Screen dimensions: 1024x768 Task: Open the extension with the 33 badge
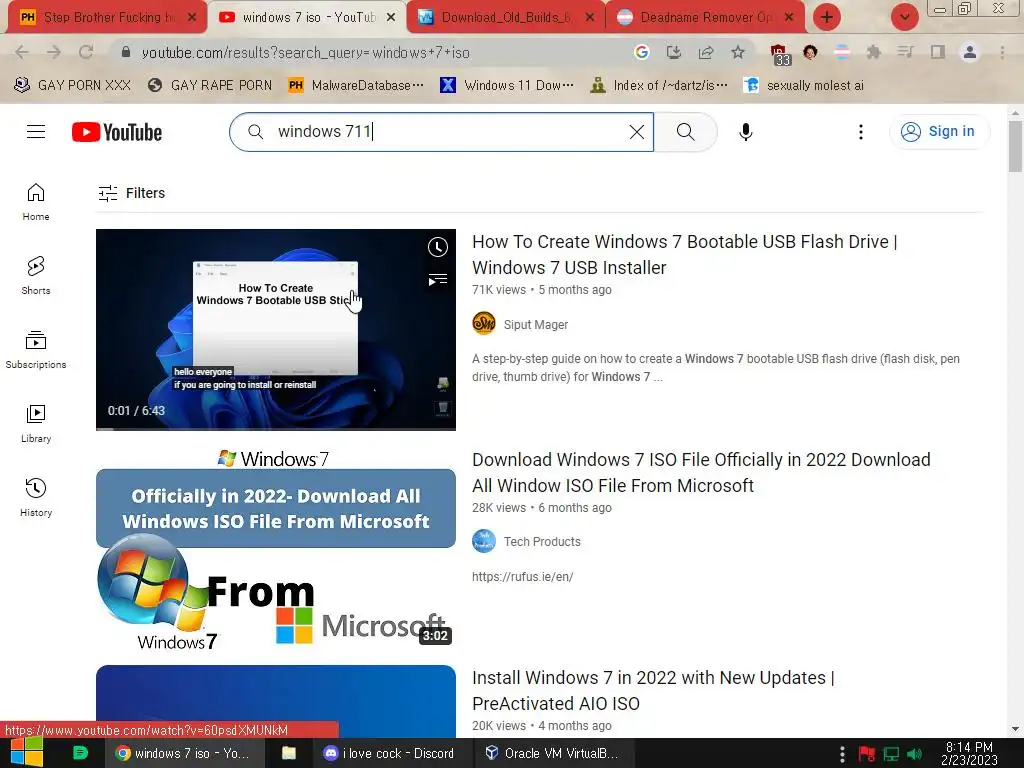pos(779,55)
